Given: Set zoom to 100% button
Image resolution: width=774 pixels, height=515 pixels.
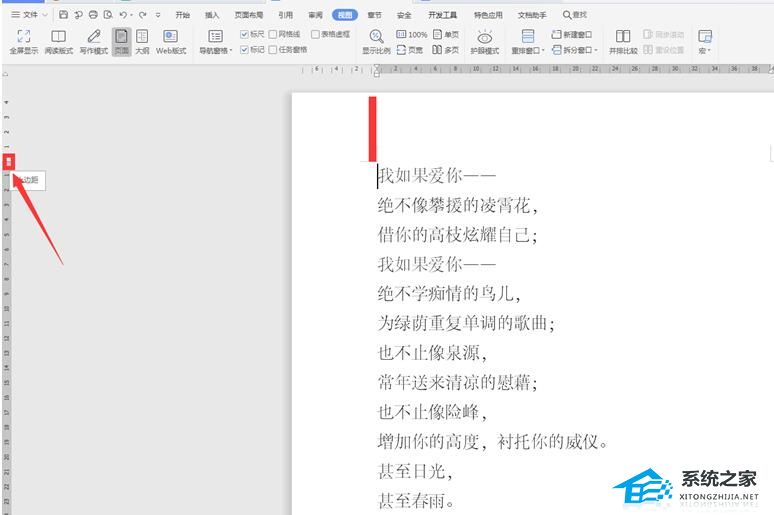Looking at the screenshot, I should pyautogui.click(x=411, y=34).
